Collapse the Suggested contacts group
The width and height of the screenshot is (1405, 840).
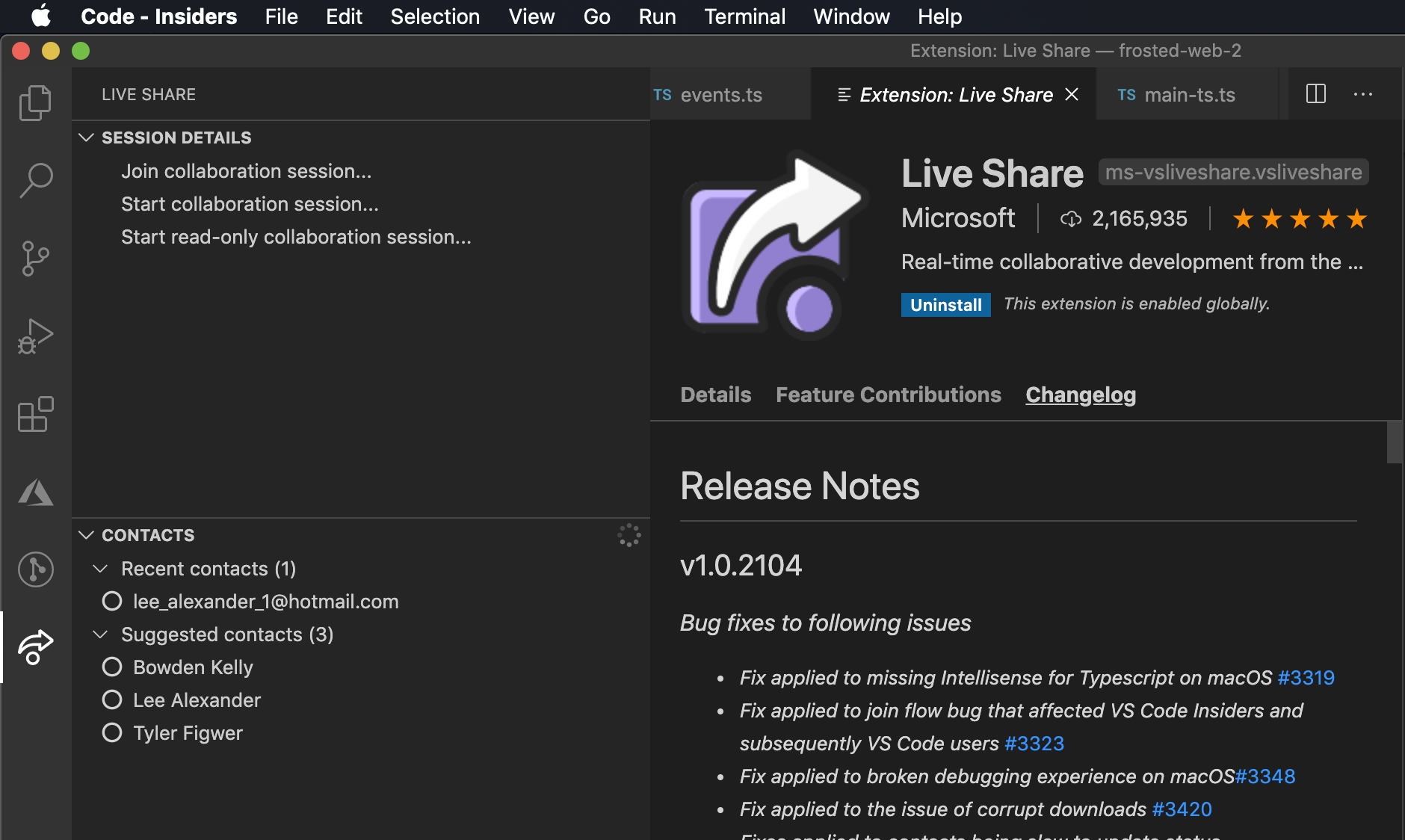click(102, 634)
